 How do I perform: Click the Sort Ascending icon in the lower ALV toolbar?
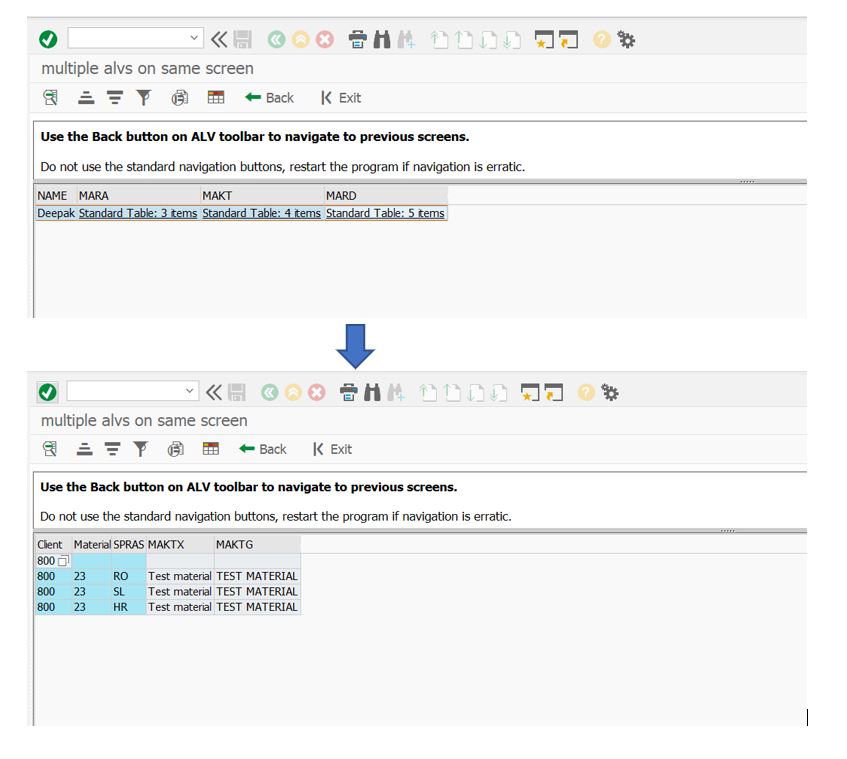pyautogui.click(x=85, y=449)
